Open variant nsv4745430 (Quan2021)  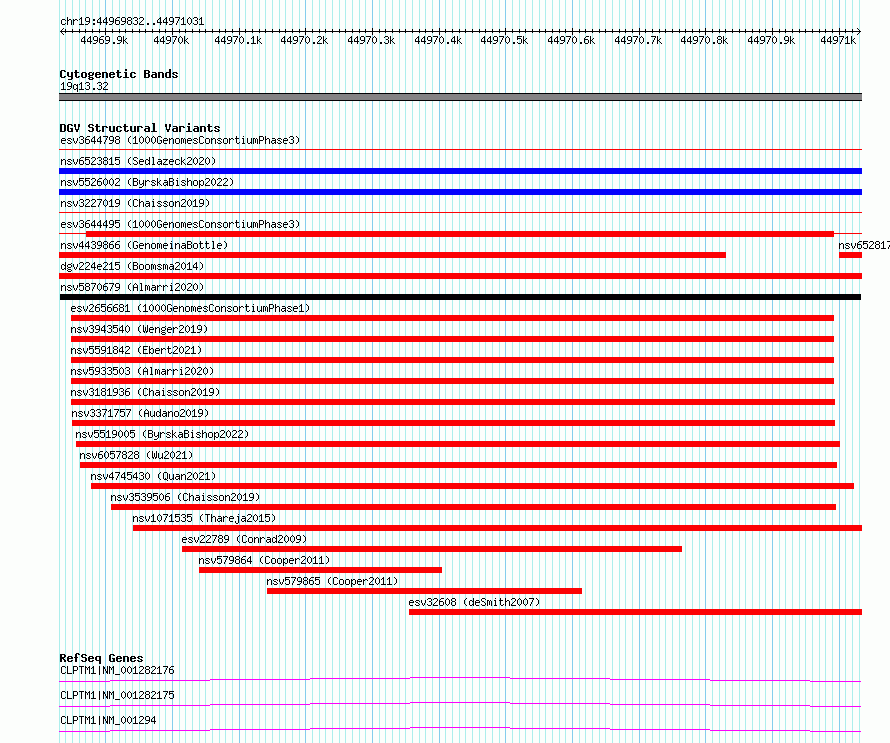(x=153, y=476)
